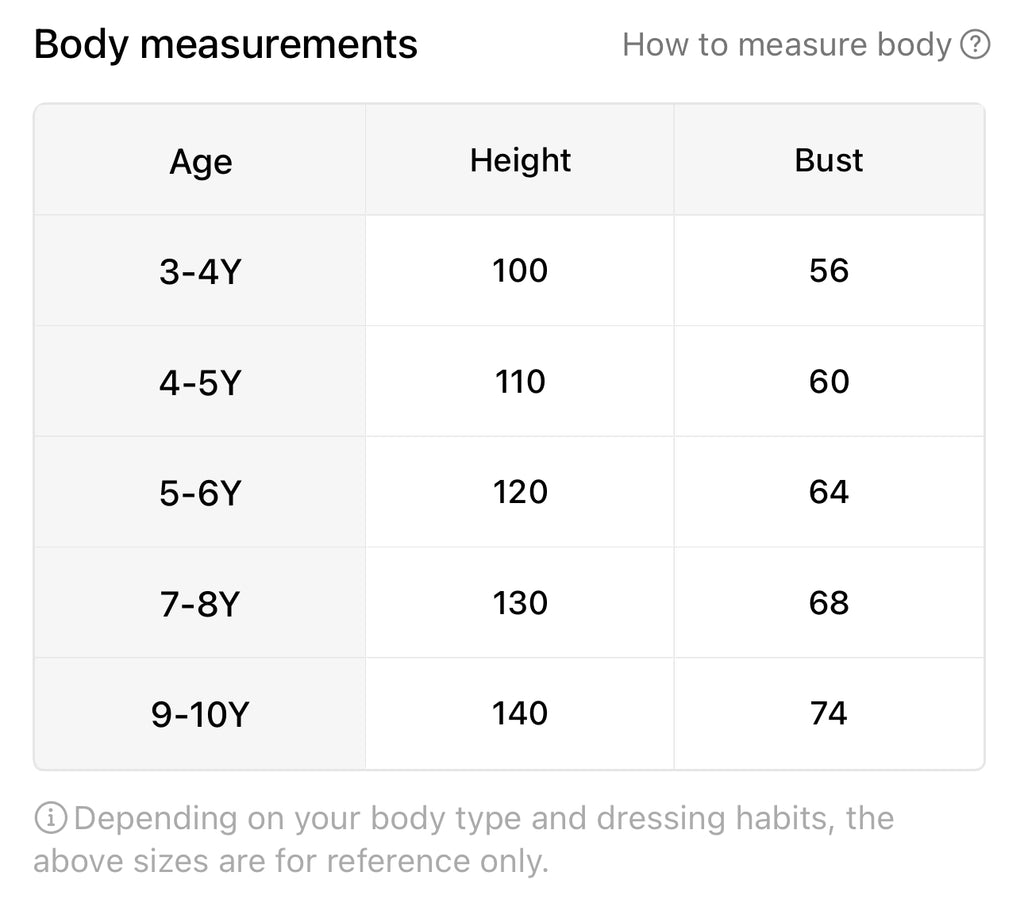
Task: Click the info icon beside disclaimer
Action: click(x=50, y=819)
